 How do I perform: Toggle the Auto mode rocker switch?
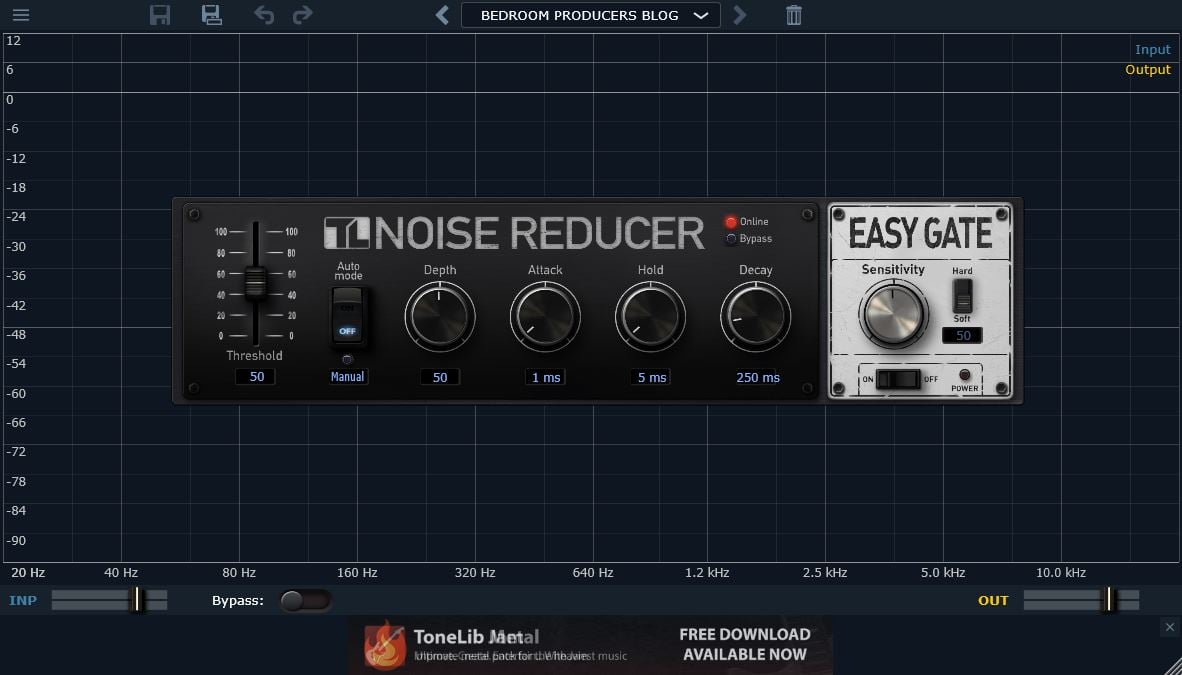point(348,317)
